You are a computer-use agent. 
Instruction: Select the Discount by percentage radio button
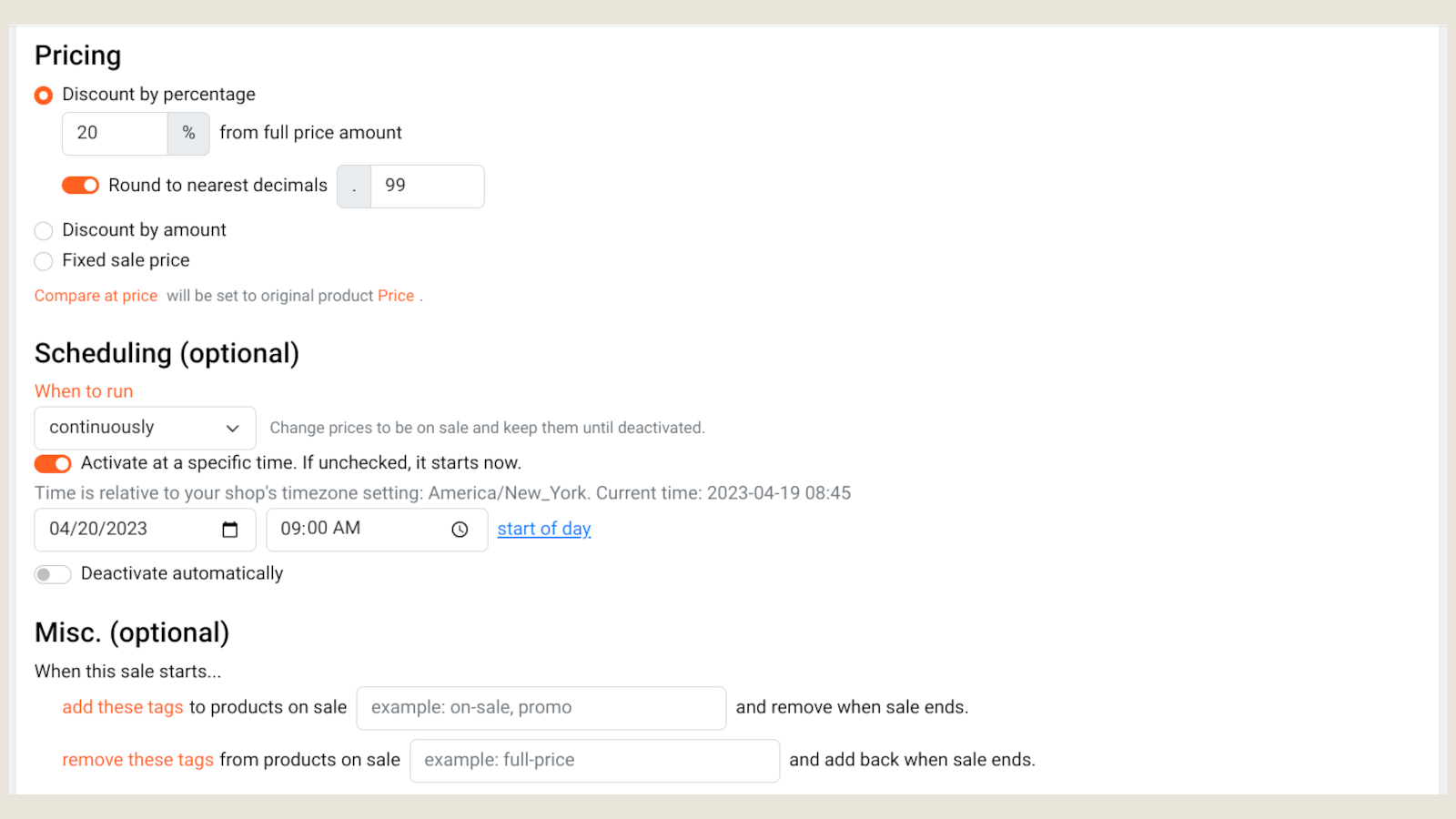point(44,96)
